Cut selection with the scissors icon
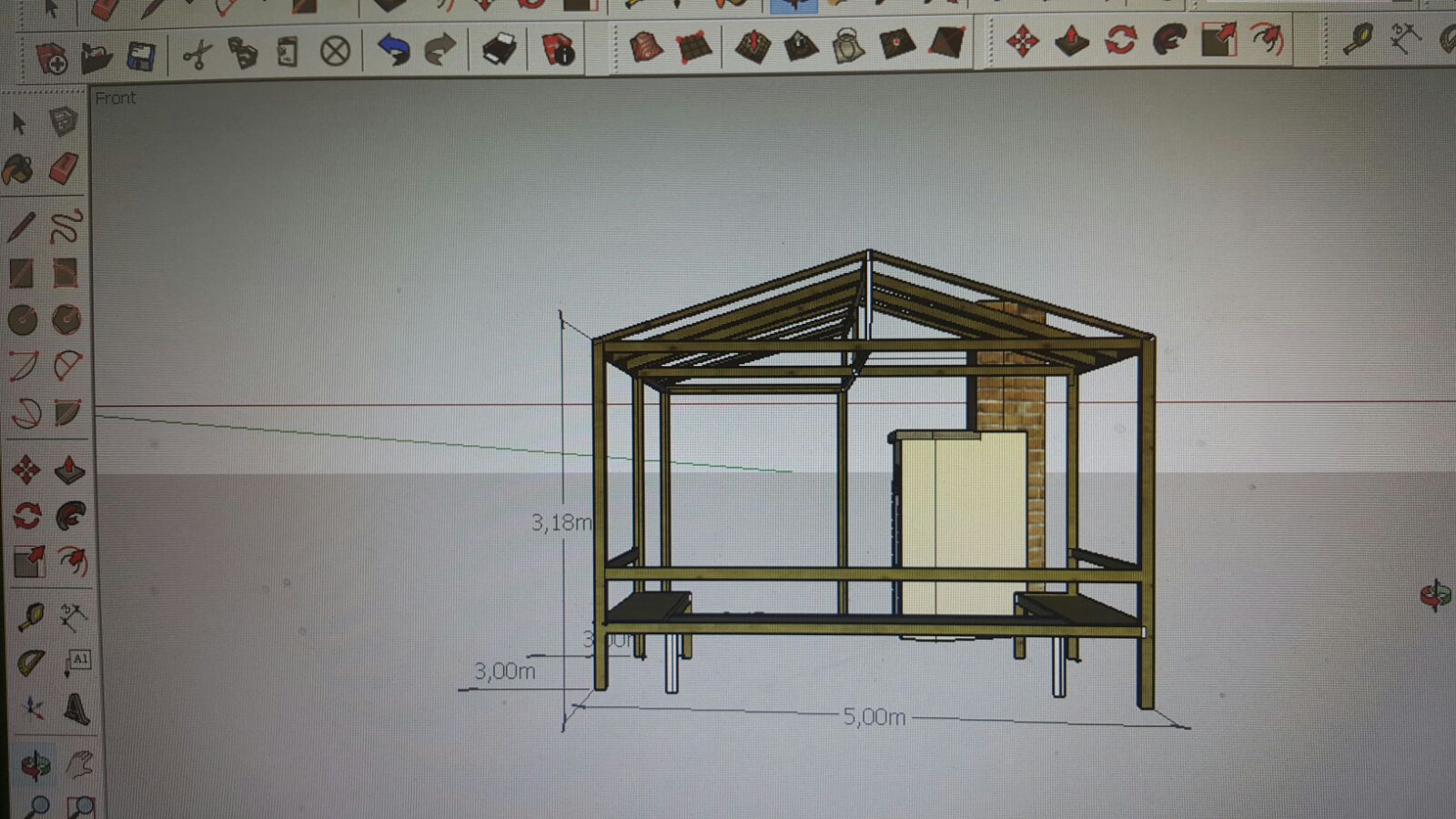Image resolution: width=1456 pixels, height=819 pixels. pyautogui.click(x=196, y=55)
